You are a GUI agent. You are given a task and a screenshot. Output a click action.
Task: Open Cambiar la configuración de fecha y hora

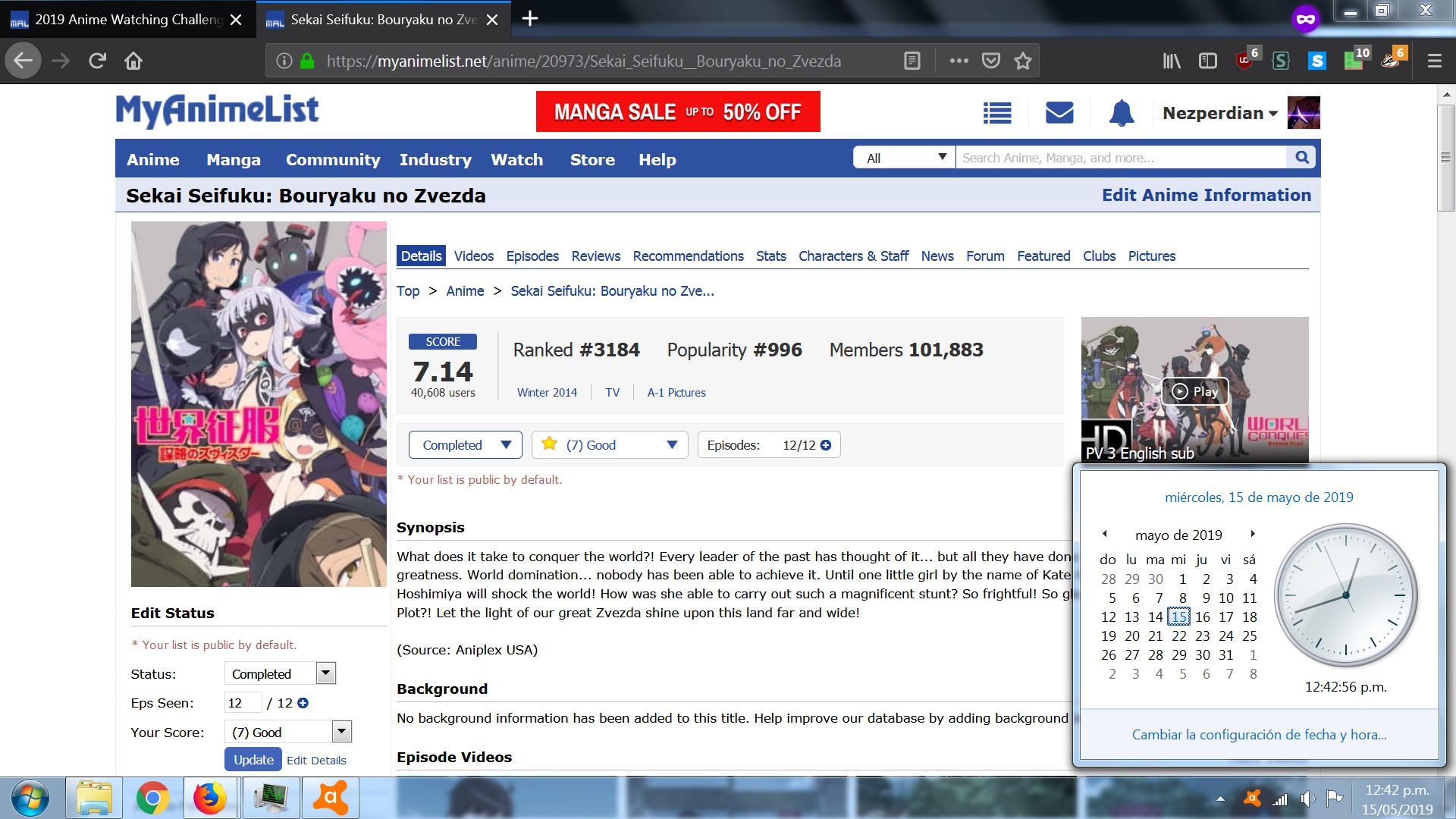tap(1259, 735)
